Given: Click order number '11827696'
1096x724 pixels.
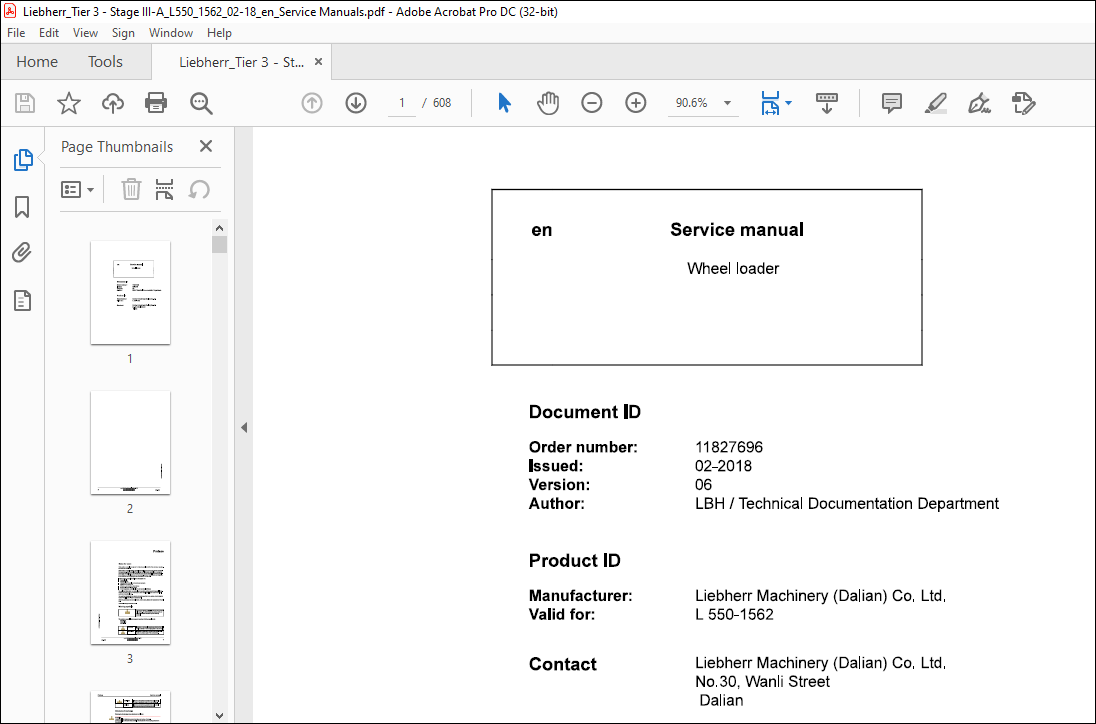Looking at the screenshot, I should point(729,447).
